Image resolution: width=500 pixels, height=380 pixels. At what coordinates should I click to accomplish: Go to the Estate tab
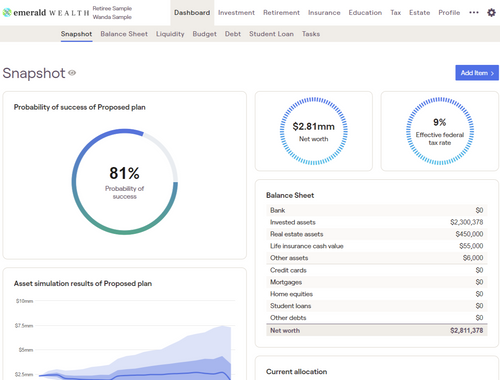point(419,13)
